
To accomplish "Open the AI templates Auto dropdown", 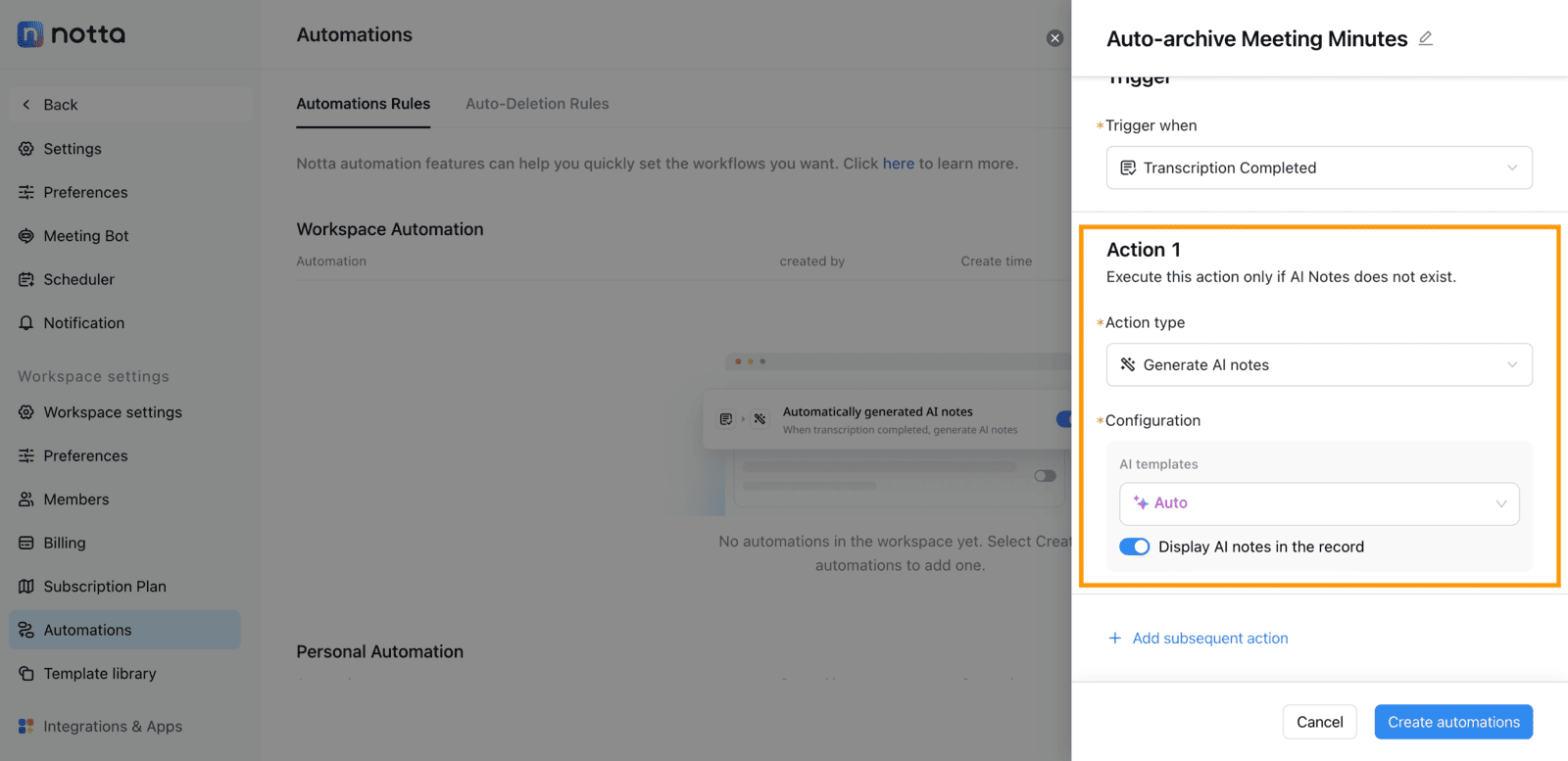I will (1319, 503).
